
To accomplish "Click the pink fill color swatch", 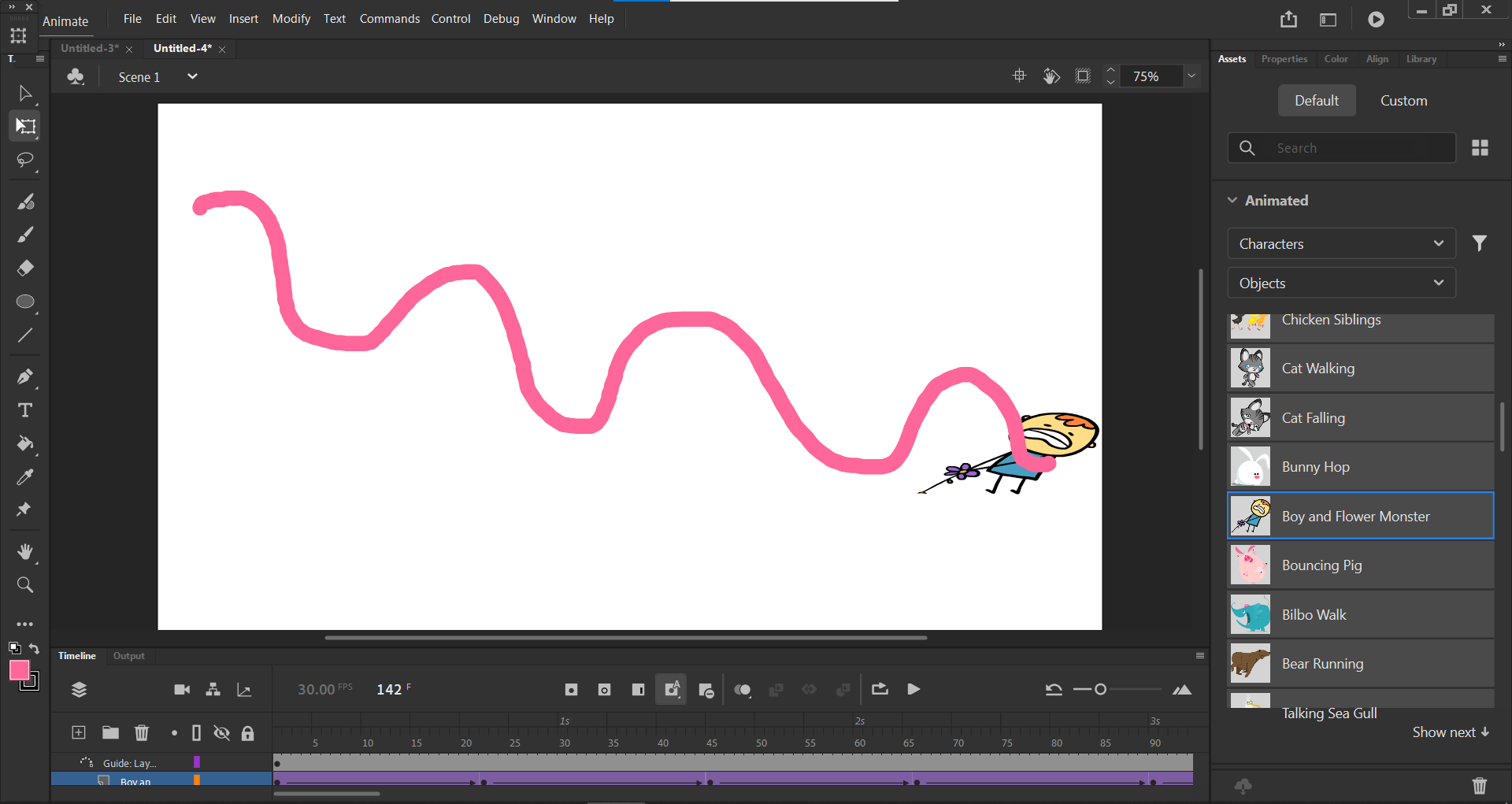I will click(x=19, y=670).
